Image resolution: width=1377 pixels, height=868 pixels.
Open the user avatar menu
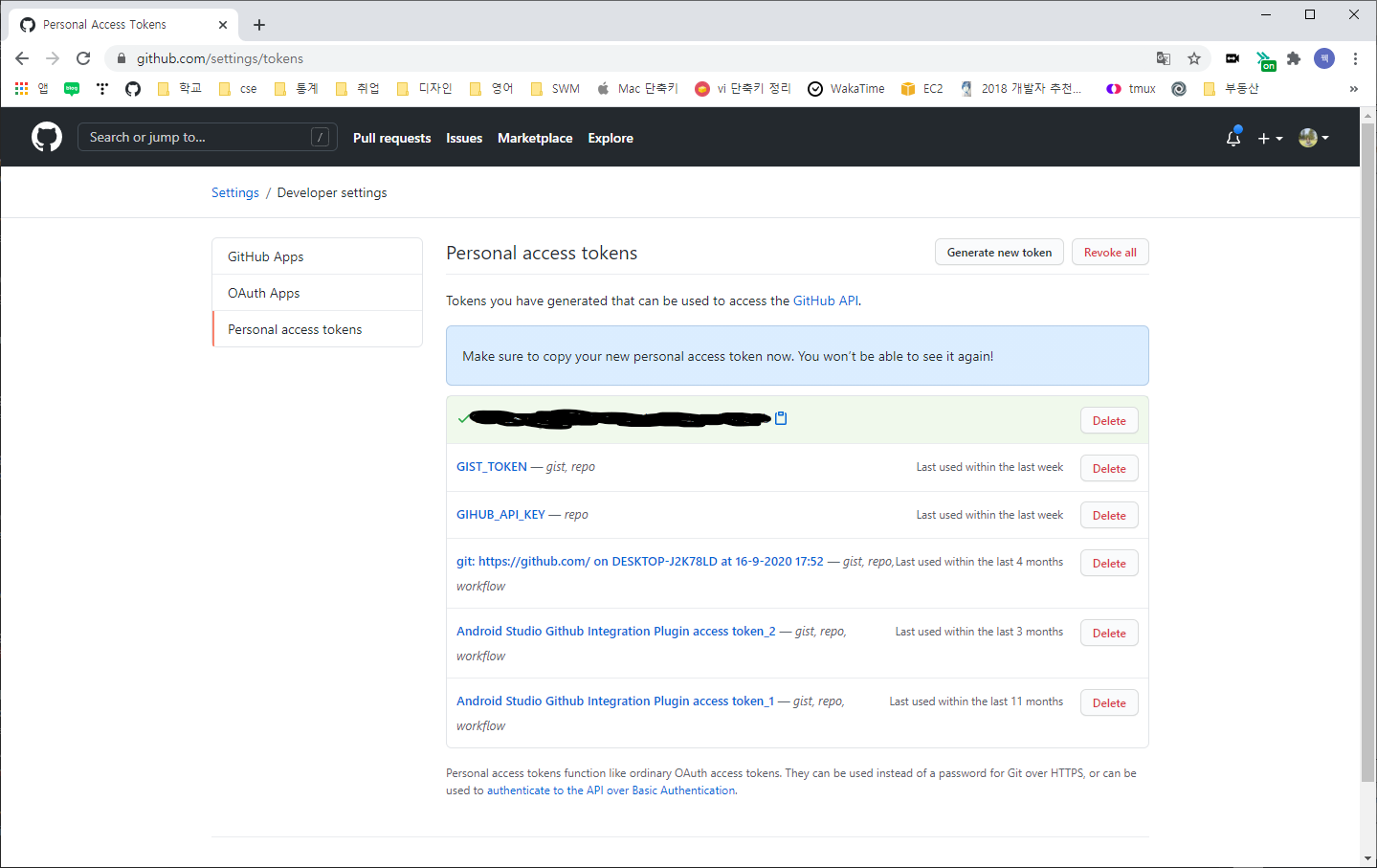click(x=1314, y=138)
